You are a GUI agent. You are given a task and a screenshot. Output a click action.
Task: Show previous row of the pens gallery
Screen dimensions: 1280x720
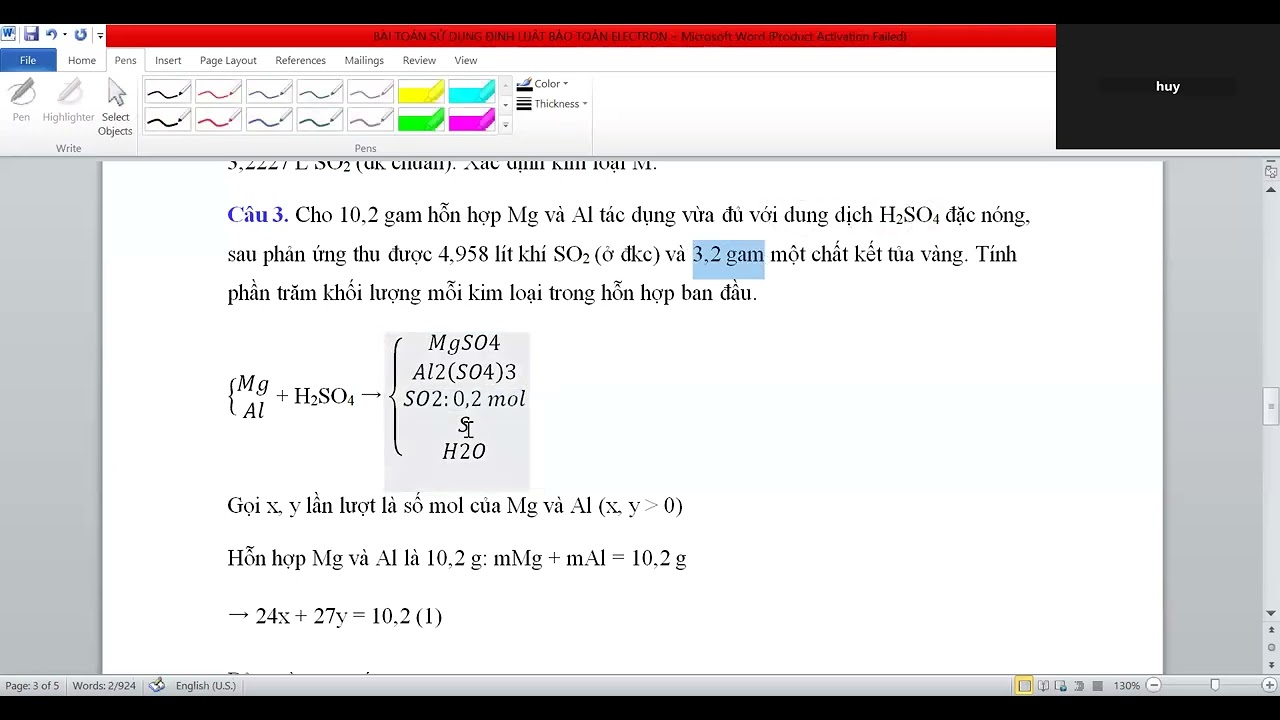[x=505, y=86]
